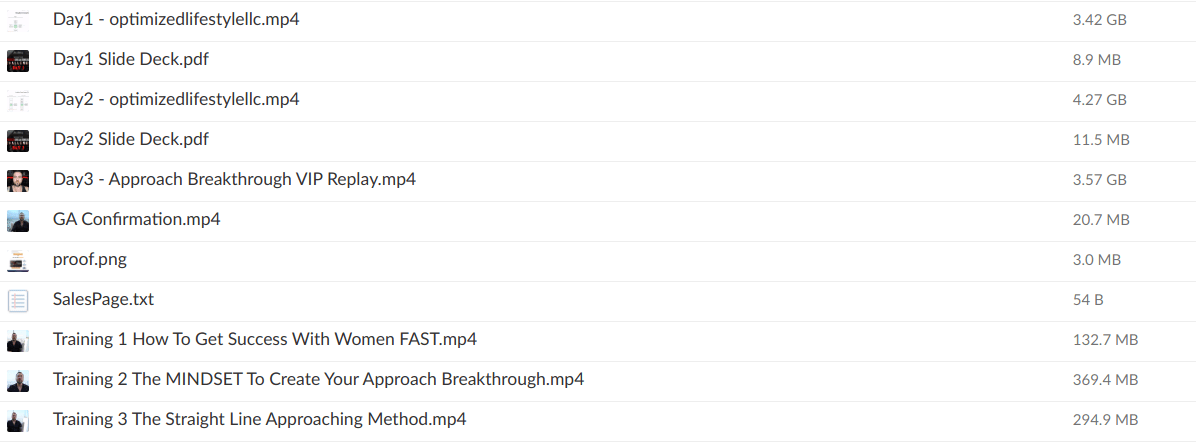The height and width of the screenshot is (443, 1196).
Task: Select the GA Confirmation.mp4 file name
Action: [x=137, y=219]
